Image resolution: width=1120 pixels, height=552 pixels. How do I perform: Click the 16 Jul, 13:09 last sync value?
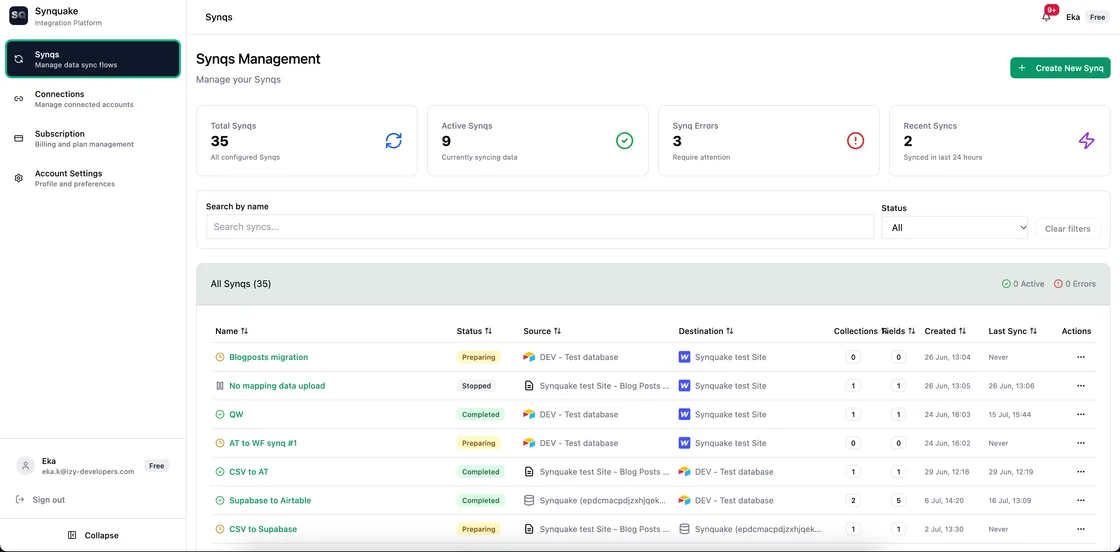[1011, 501]
